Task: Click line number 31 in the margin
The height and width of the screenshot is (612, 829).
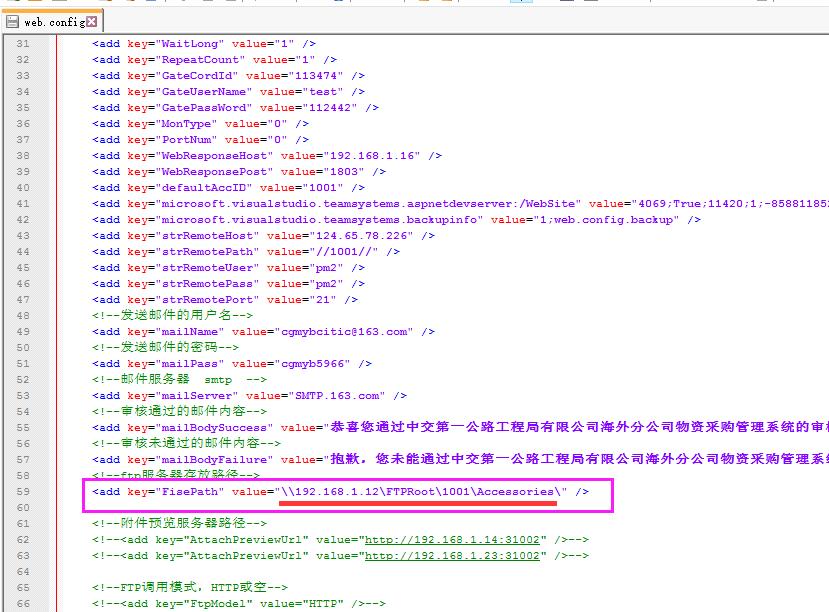Action: [22, 44]
